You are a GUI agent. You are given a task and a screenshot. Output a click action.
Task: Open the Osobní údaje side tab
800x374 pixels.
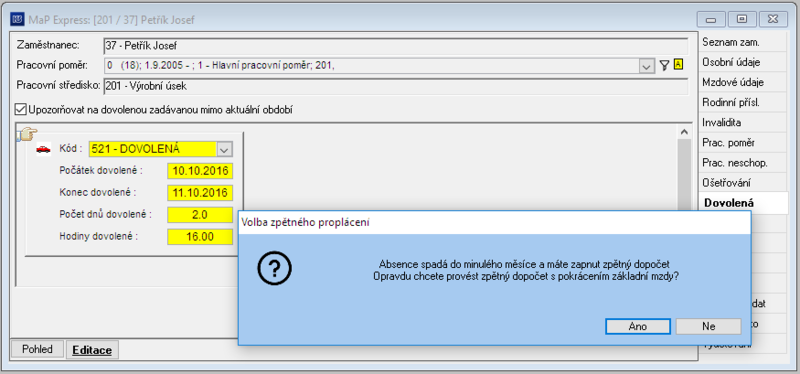click(x=743, y=63)
